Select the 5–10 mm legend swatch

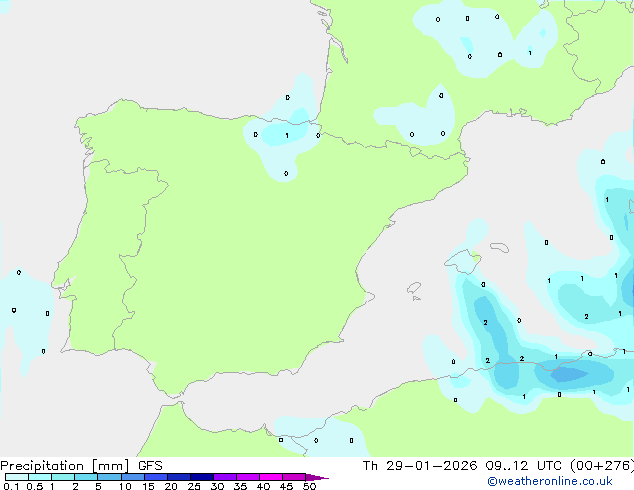click(109, 477)
